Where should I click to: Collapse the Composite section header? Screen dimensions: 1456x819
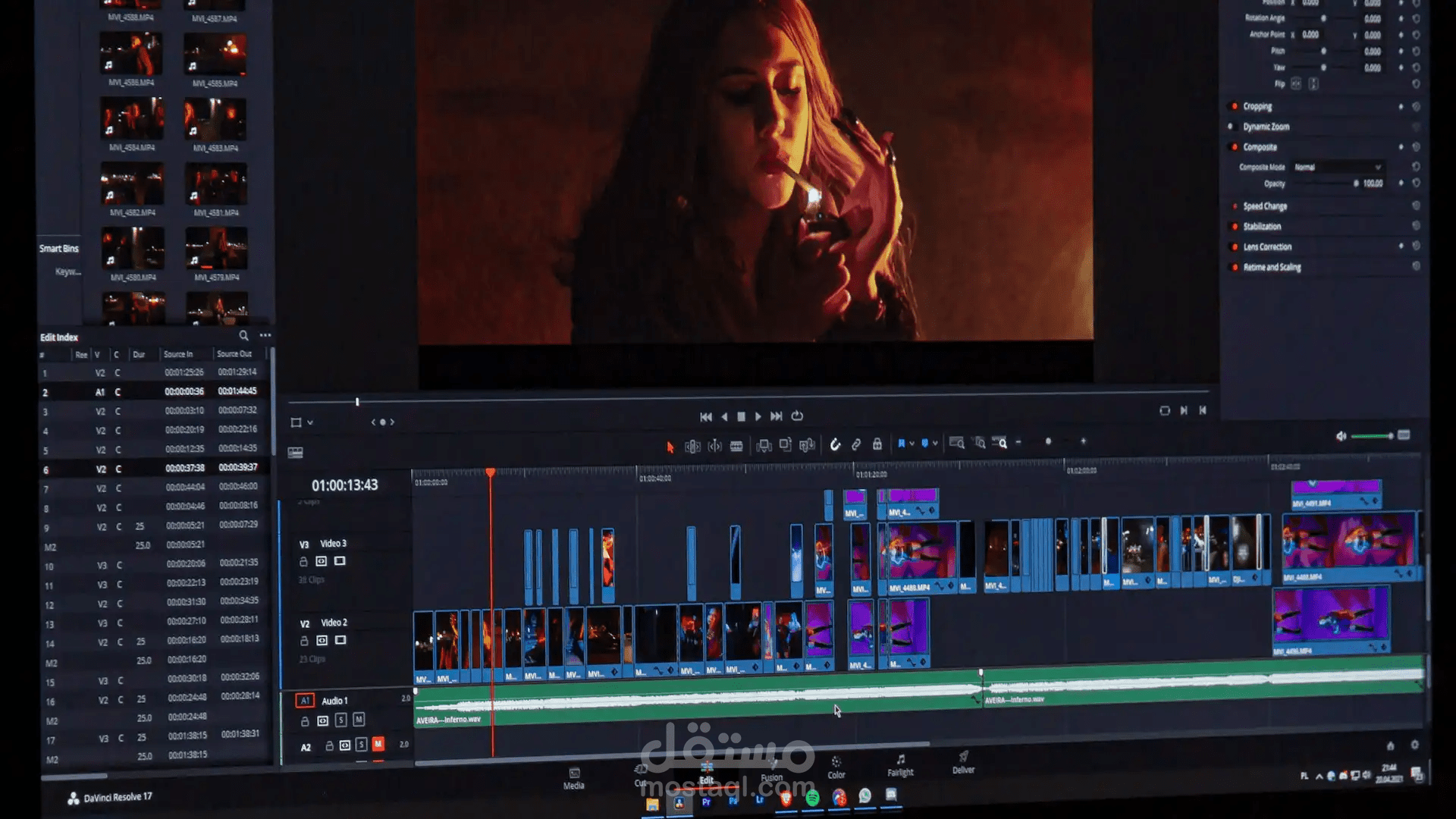(1260, 147)
